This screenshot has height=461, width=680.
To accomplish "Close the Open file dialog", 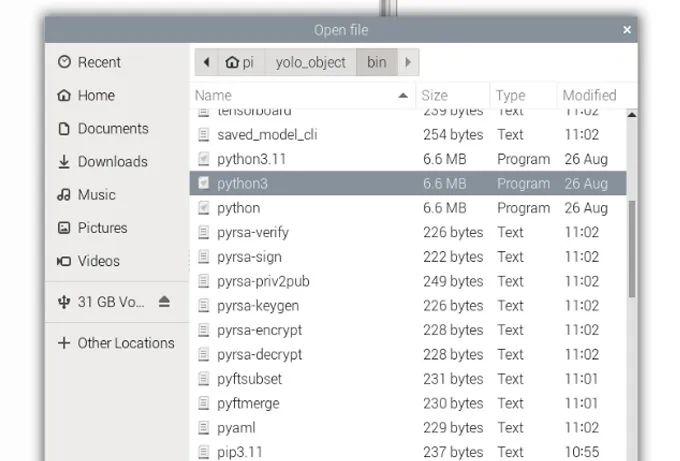I will click(x=627, y=29).
